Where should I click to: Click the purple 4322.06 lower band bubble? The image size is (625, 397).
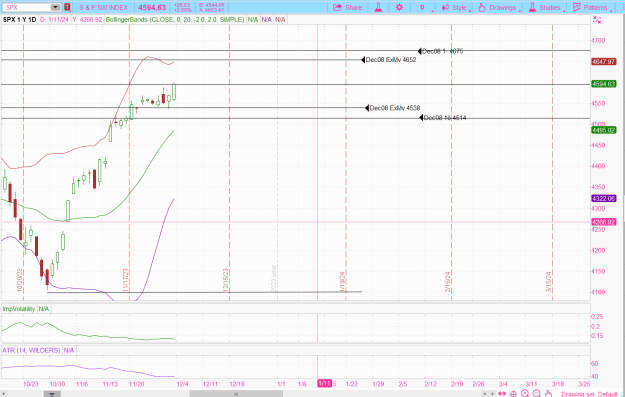tap(603, 198)
